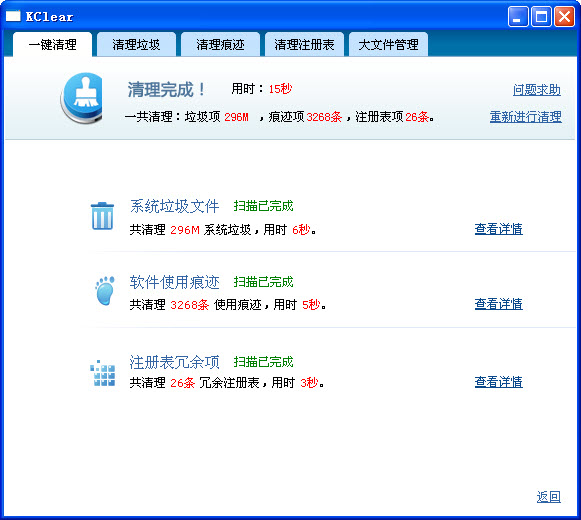Image resolution: width=581 pixels, height=520 pixels.
Task: Open 查看详情 for 注册表冗余项
Action: coord(499,382)
